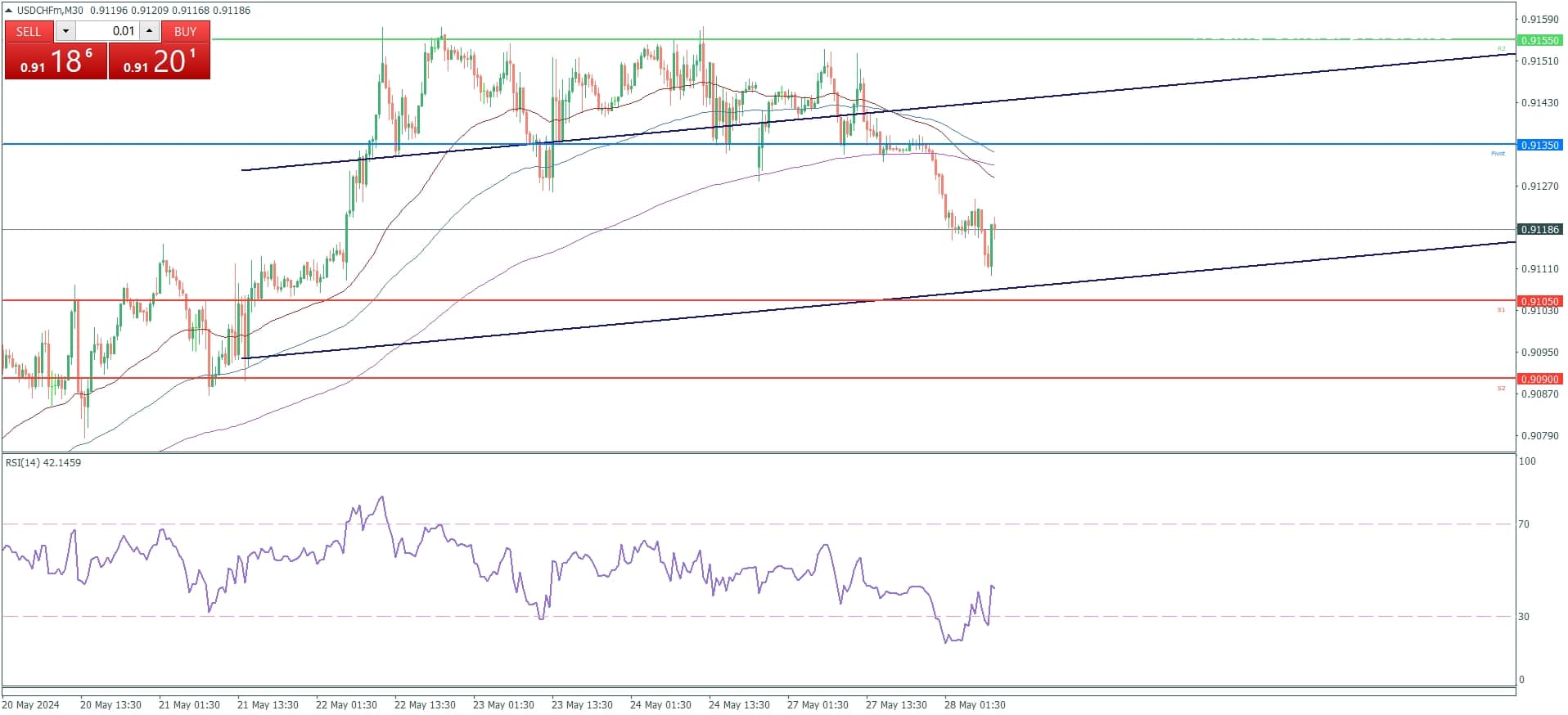The width and height of the screenshot is (1568, 715).
Task: Click the 24 May 13:30 time axis label
Action: [739, 705]
